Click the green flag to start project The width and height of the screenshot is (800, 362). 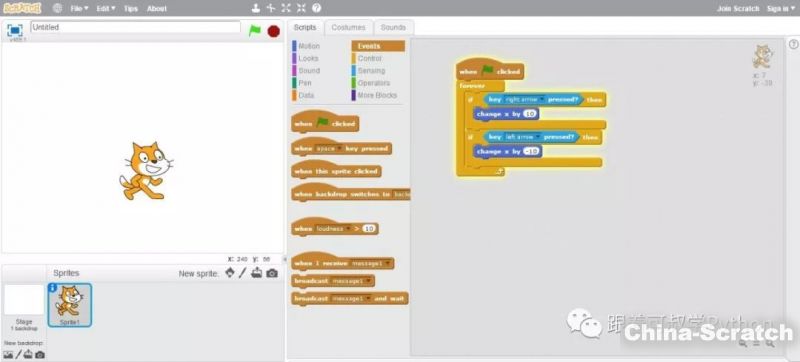255,31
